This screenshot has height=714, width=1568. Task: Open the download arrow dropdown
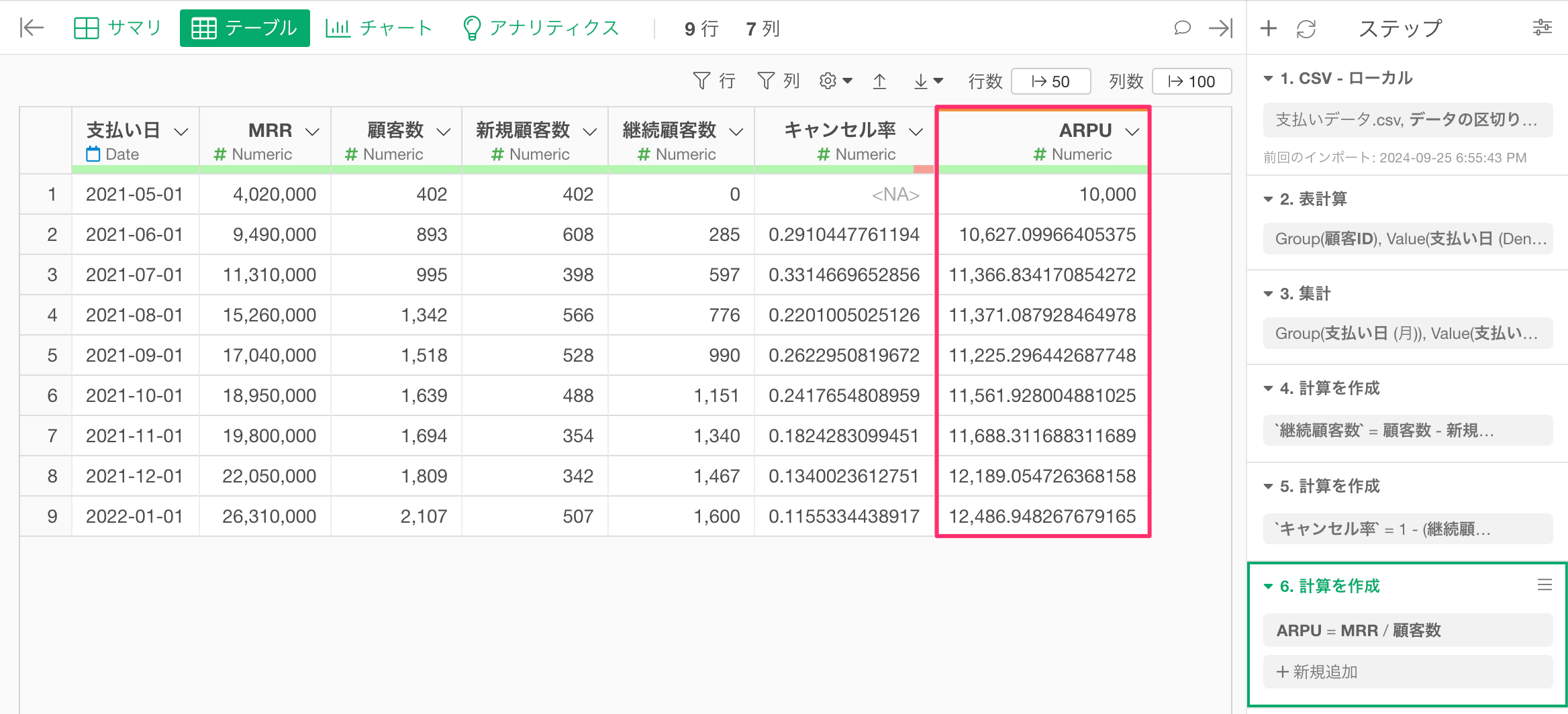tap(928, 81)
